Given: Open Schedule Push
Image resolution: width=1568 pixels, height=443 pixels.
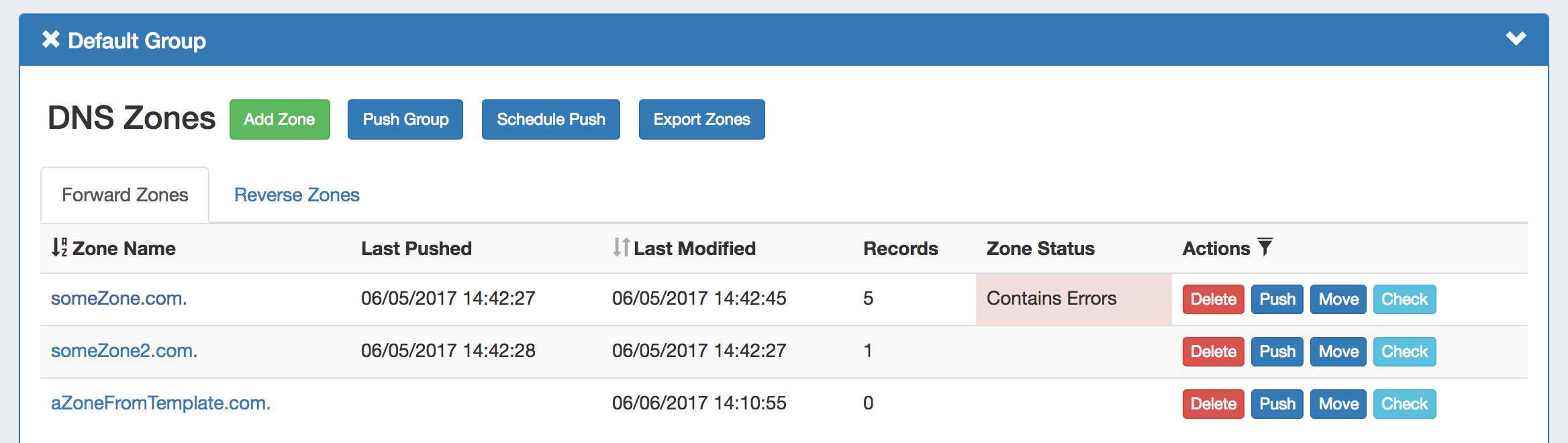Looking at the screenshot, I should tap(550, 119).
